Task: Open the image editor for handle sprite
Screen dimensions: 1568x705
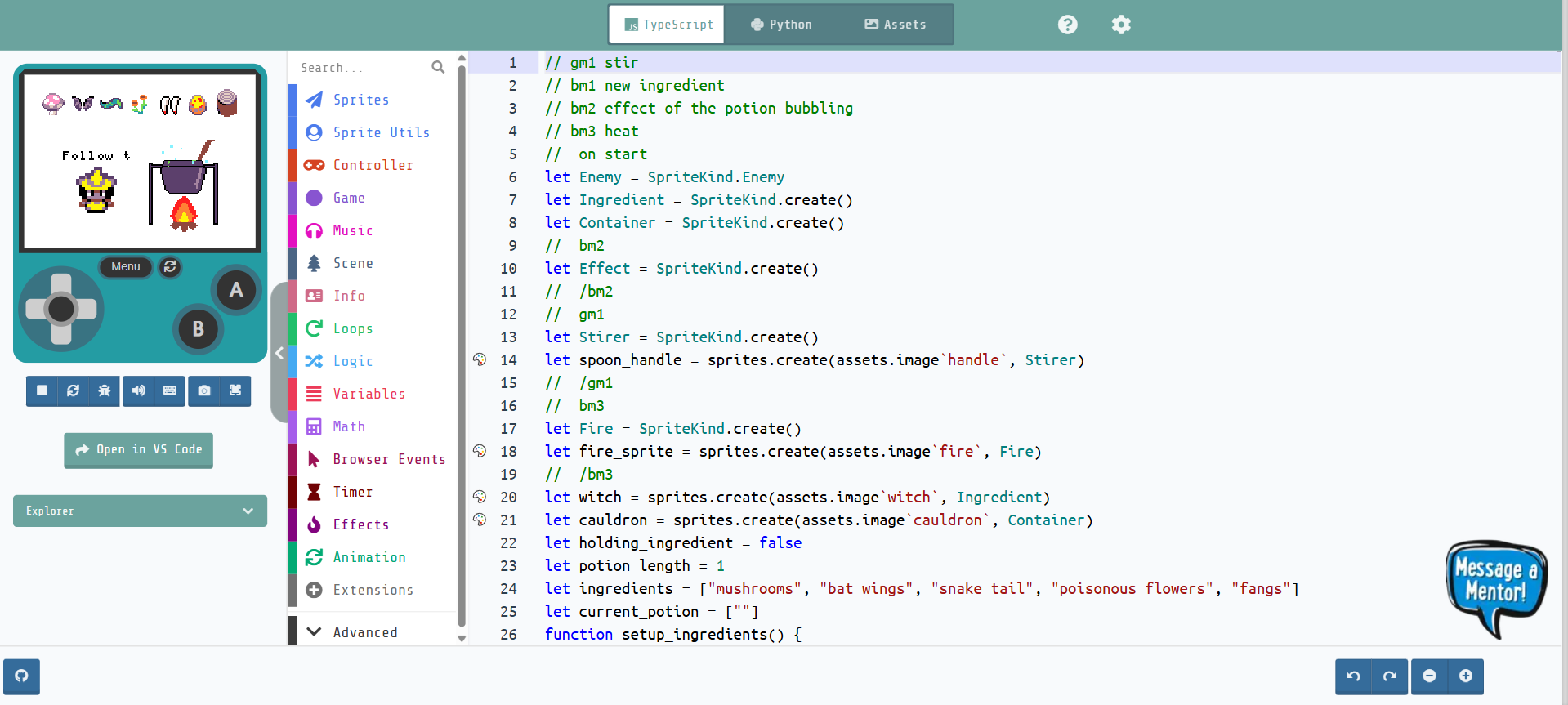Action: coord(480,359)
